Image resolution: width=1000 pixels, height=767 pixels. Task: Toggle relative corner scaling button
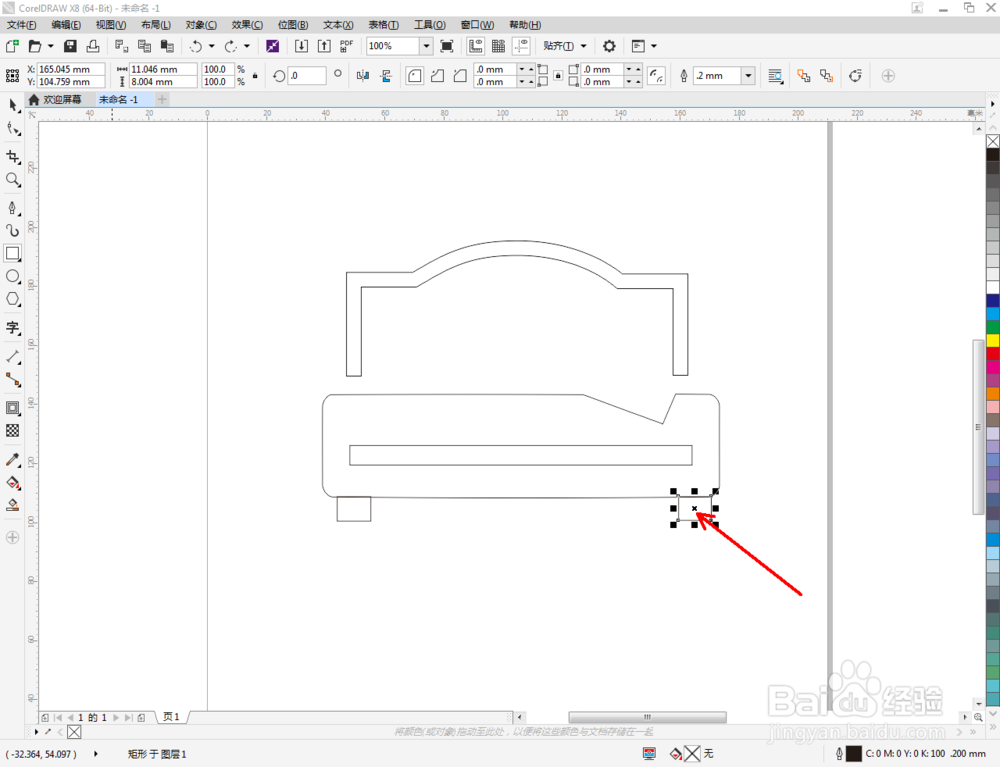(x=656, y=76)
